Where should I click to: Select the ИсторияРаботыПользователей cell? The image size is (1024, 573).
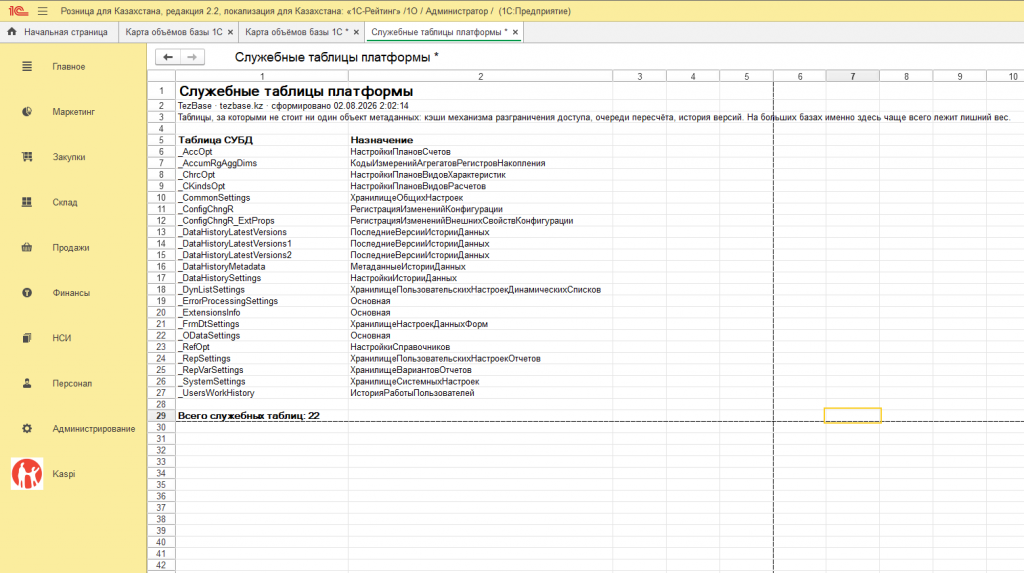coord(481,393)
